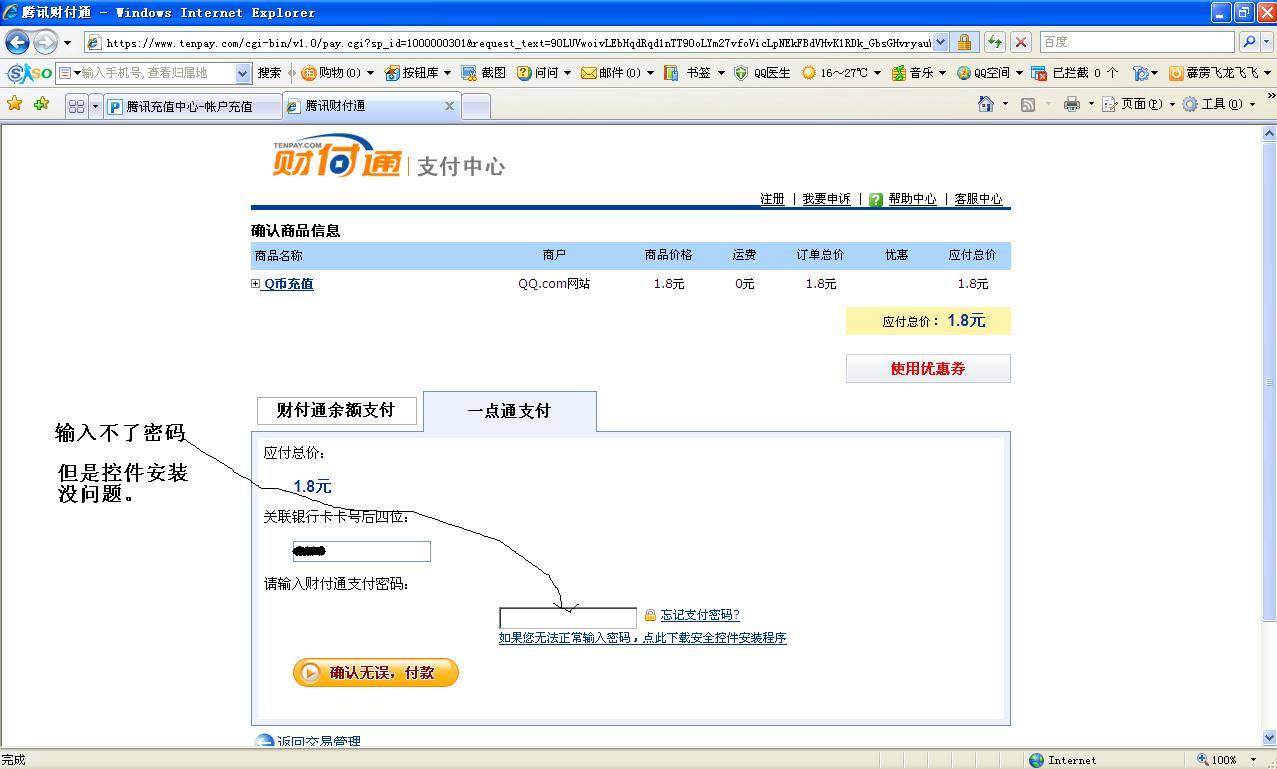
Task: Focus the 百度 search box
Action: (1137, 42)
